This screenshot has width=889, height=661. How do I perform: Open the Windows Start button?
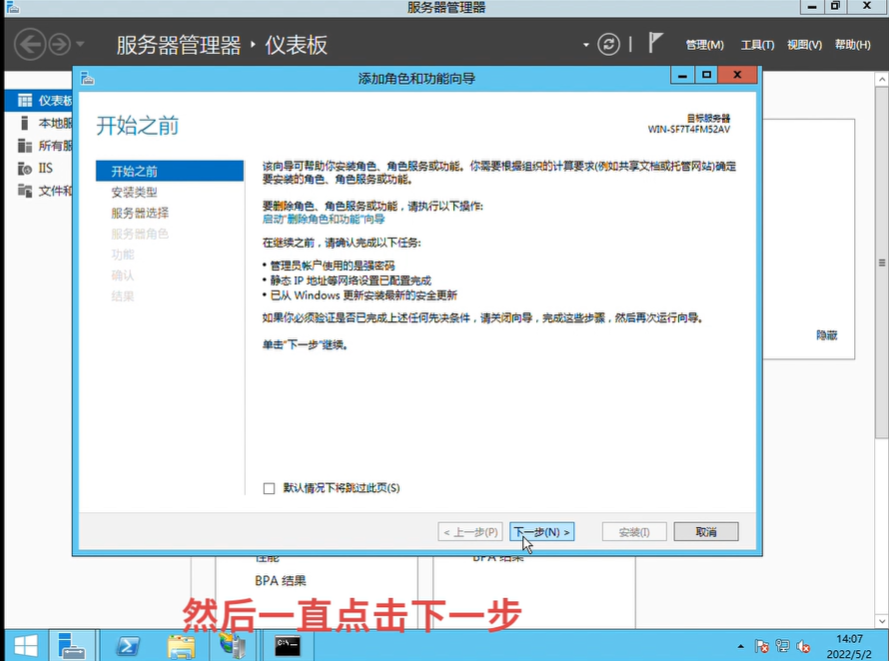click(x=26, y=646)
